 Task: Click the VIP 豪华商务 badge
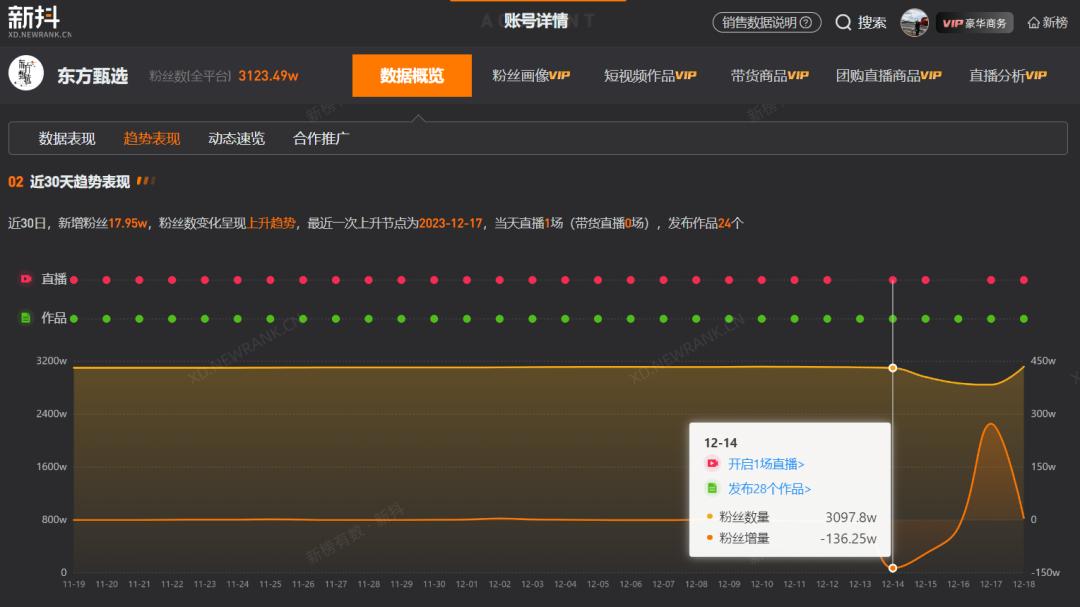(974, 23)
